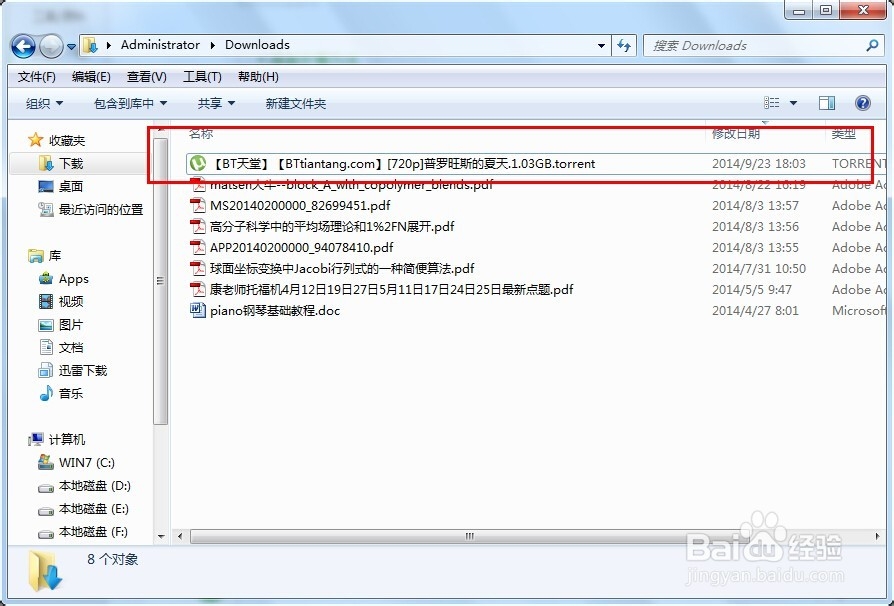Screen dimensions: 894x606
Task: Sort by the 类型 column header
Action: click(843, 133)
